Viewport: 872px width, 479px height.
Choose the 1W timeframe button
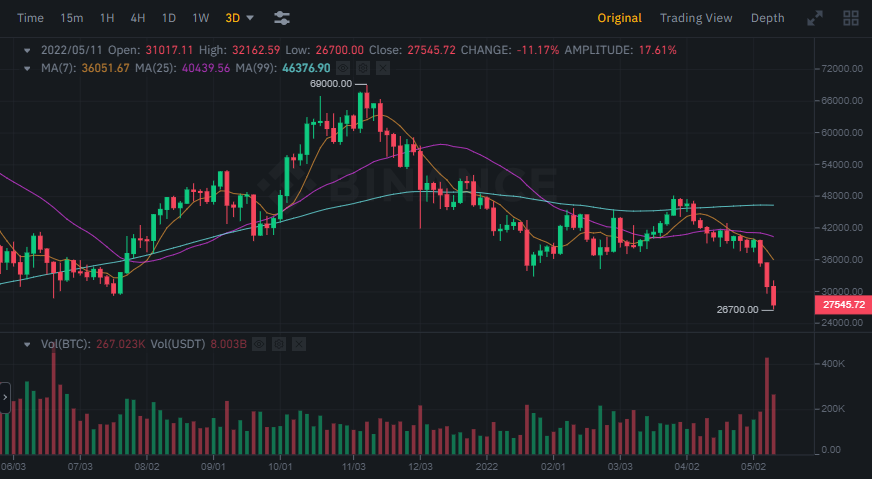(201, 18)
